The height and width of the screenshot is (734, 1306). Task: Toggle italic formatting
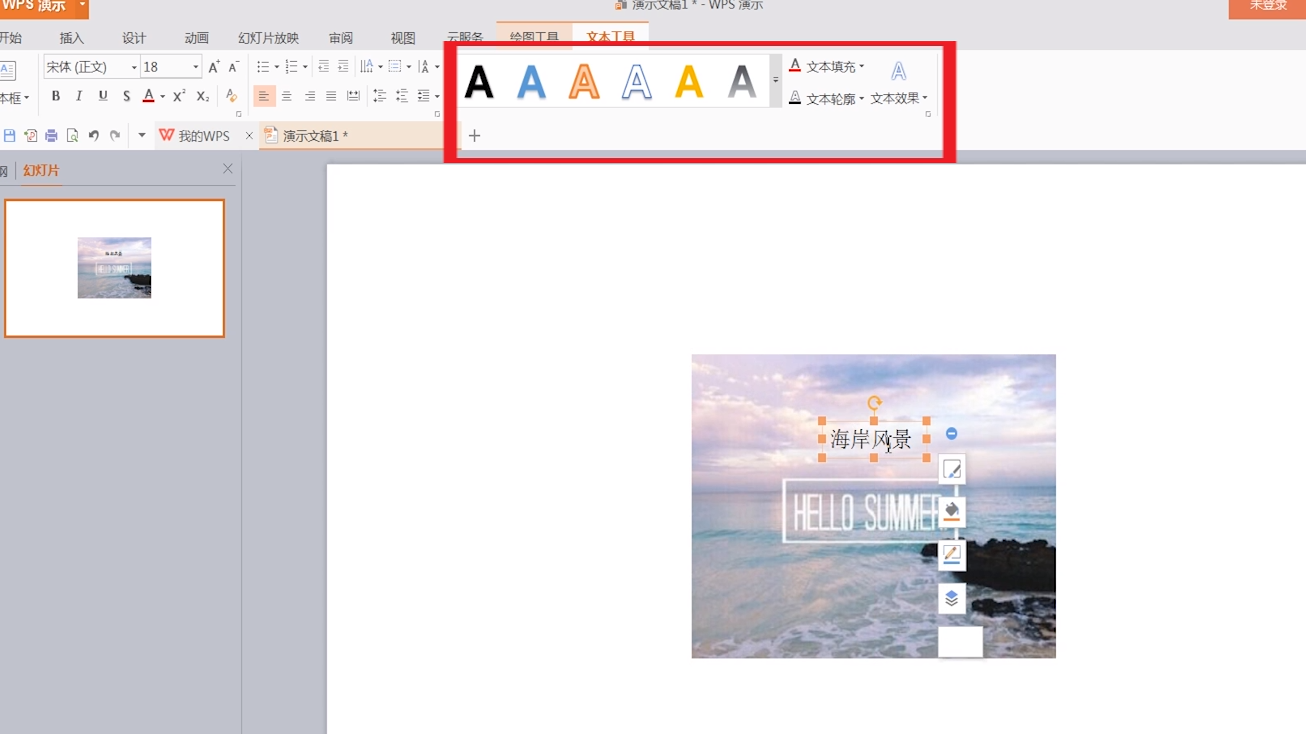[79, 96]
